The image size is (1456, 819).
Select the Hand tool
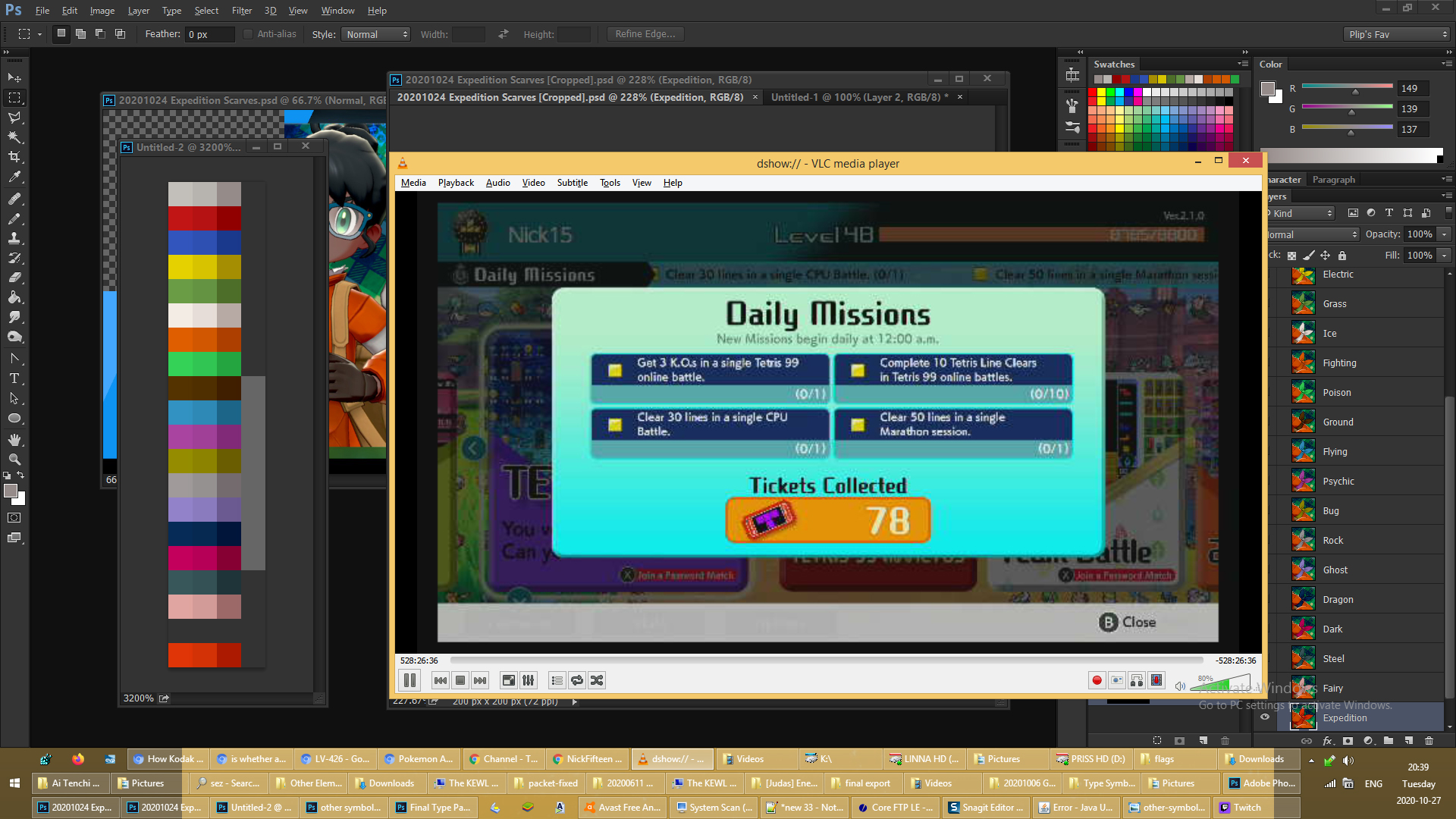point(14,440)
